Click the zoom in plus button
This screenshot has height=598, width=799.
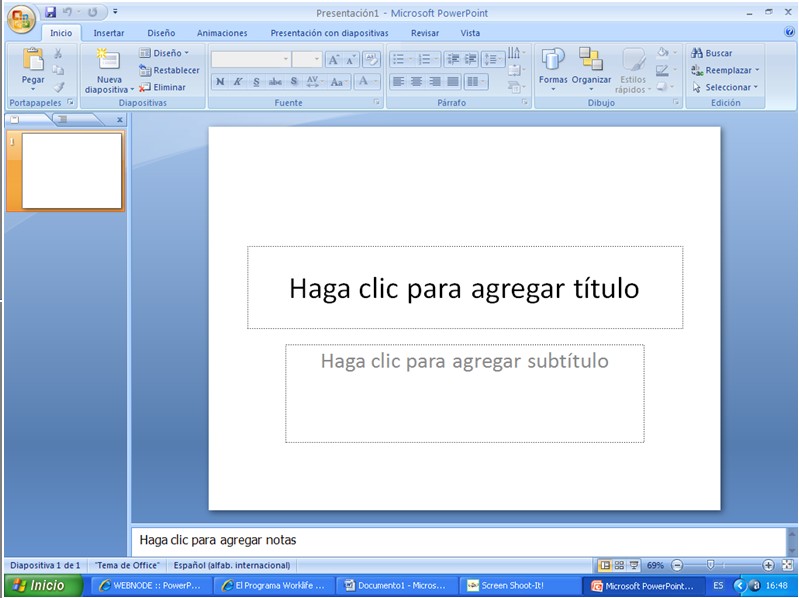point(768,565)
